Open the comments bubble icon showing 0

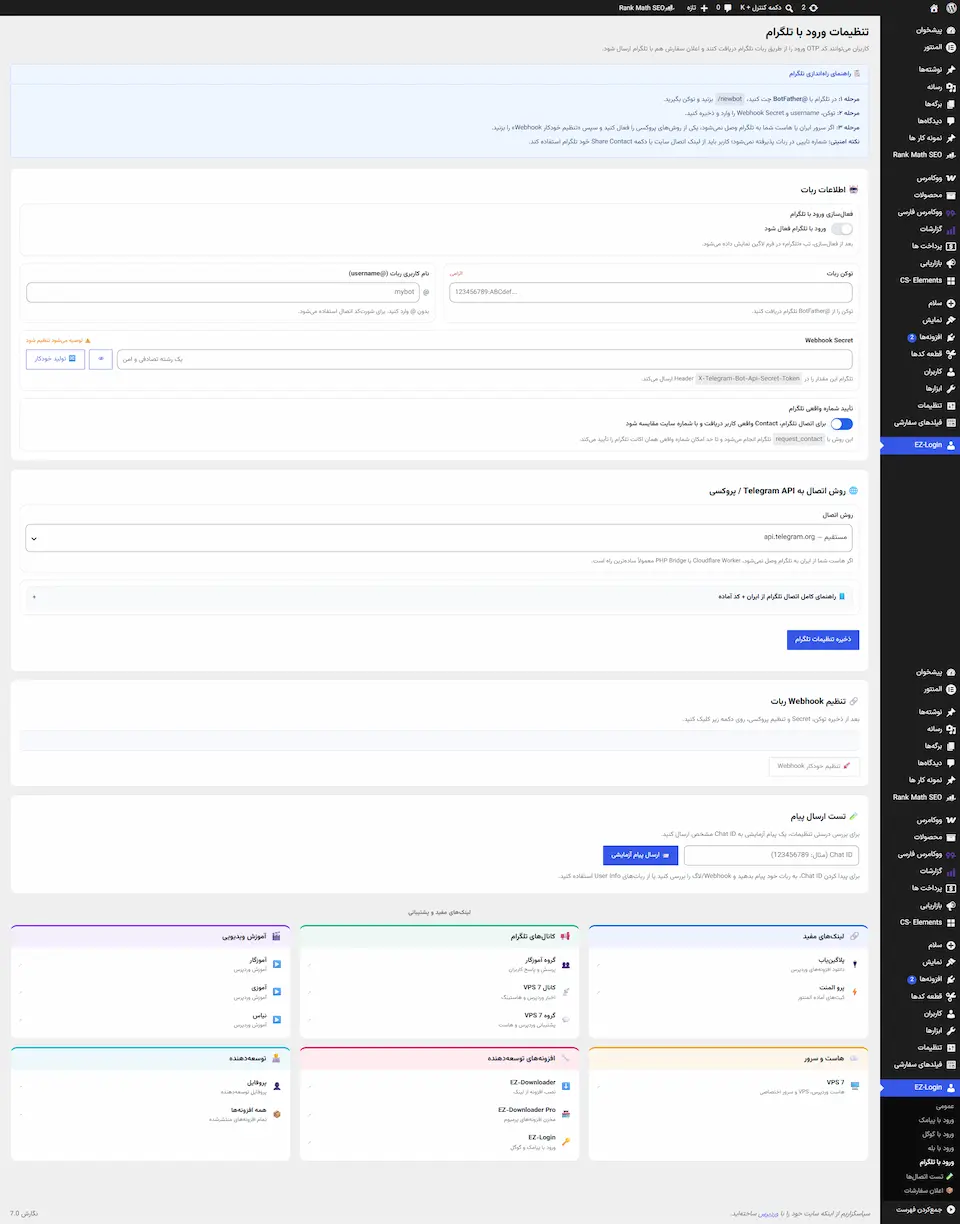[x=729, y=7]
